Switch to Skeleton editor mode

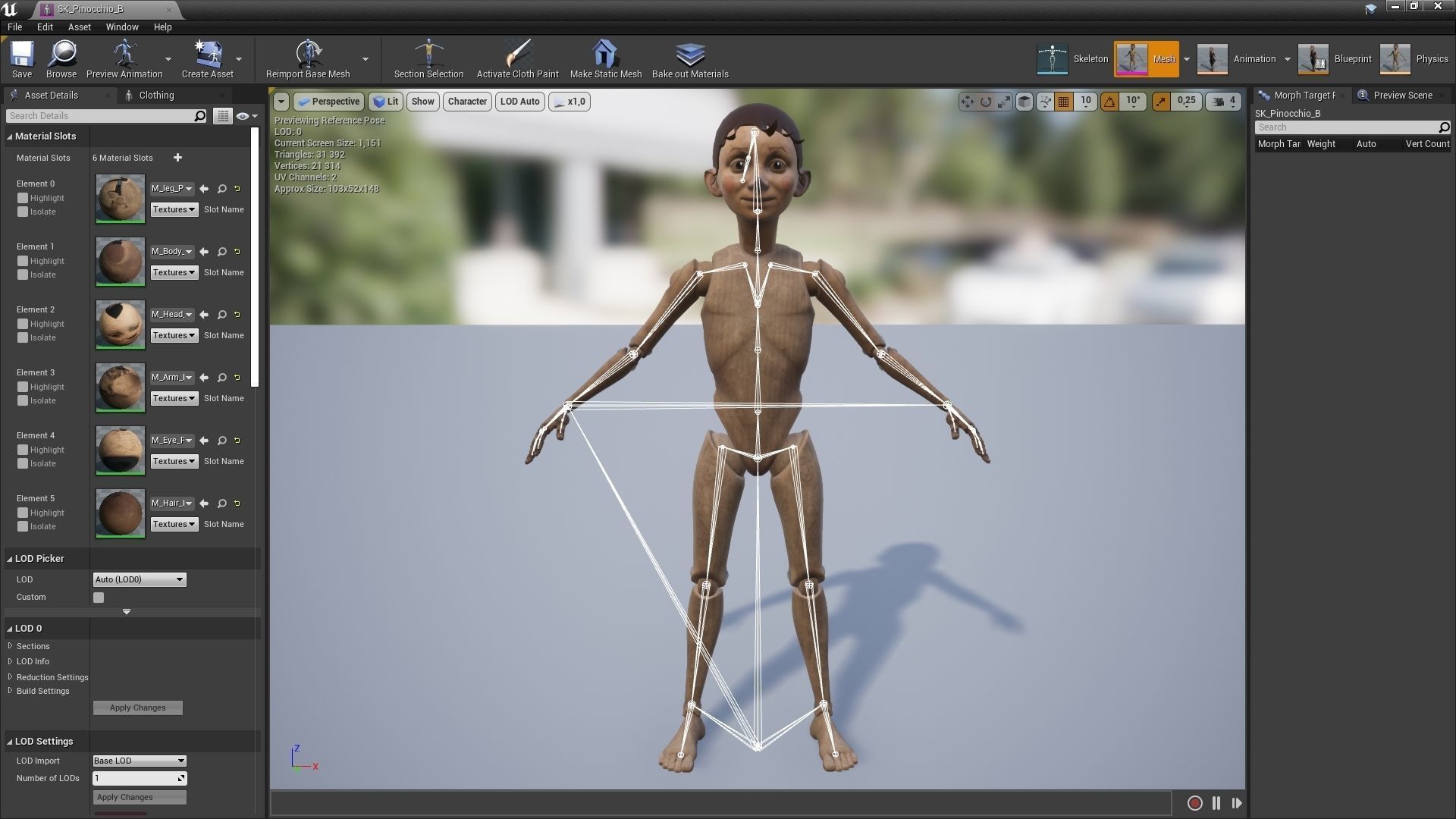click(1073, 59)
